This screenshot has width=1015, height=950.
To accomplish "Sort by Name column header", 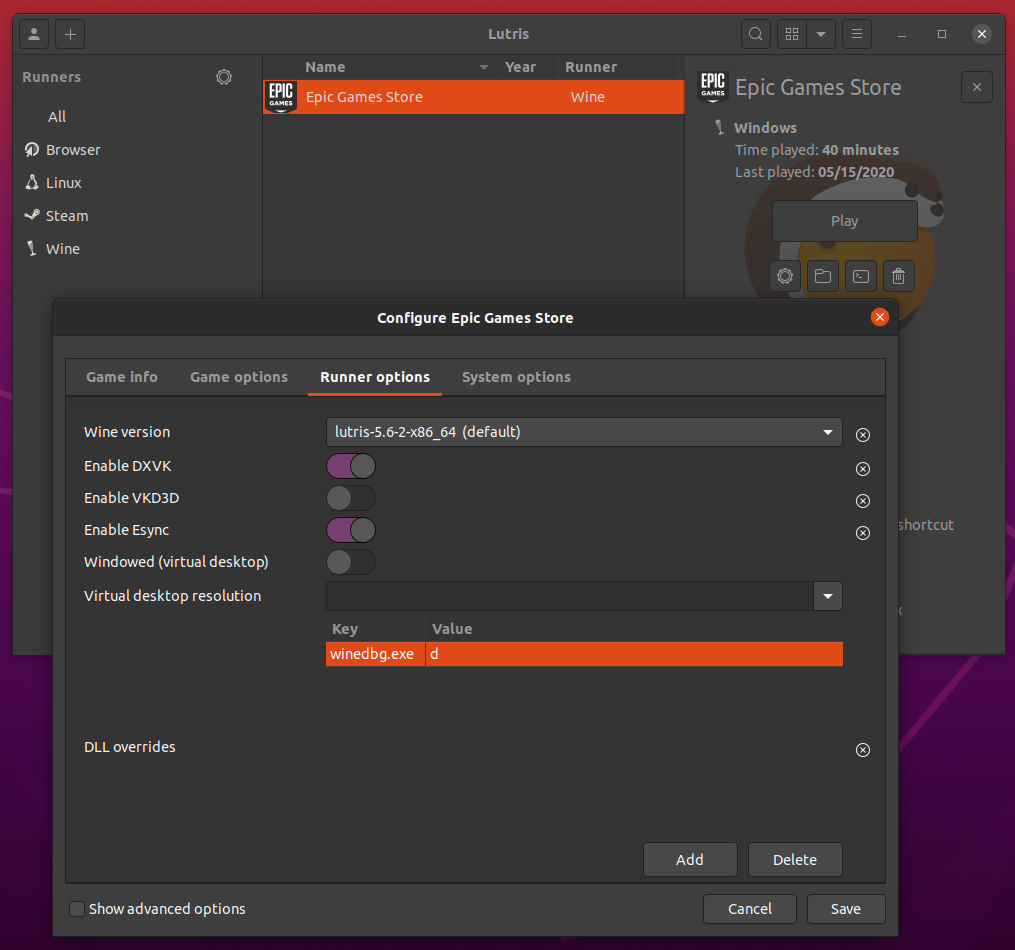I will (x=397, y=67).
